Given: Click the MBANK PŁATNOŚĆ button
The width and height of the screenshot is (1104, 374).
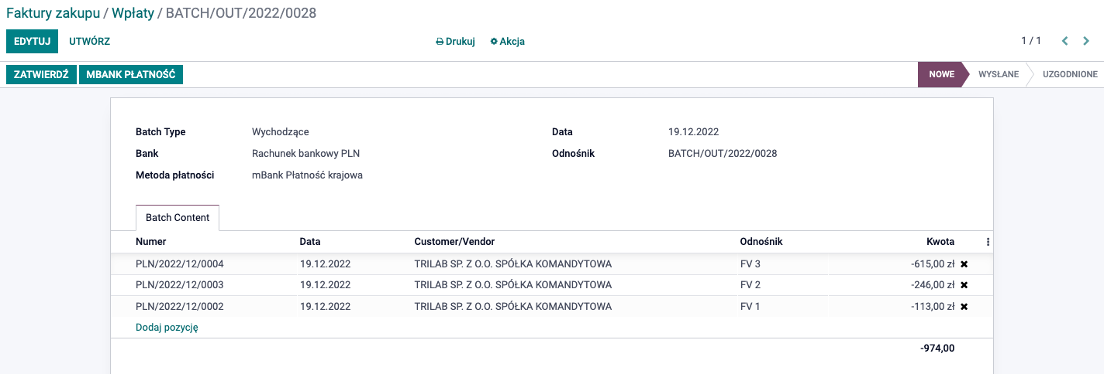Looking at the screenshot, I should [x=130, y=75].
